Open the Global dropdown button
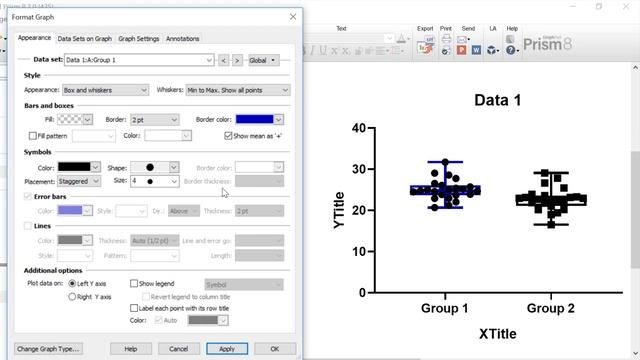This screenshot has height=360, width=640. tap(264, 60)
